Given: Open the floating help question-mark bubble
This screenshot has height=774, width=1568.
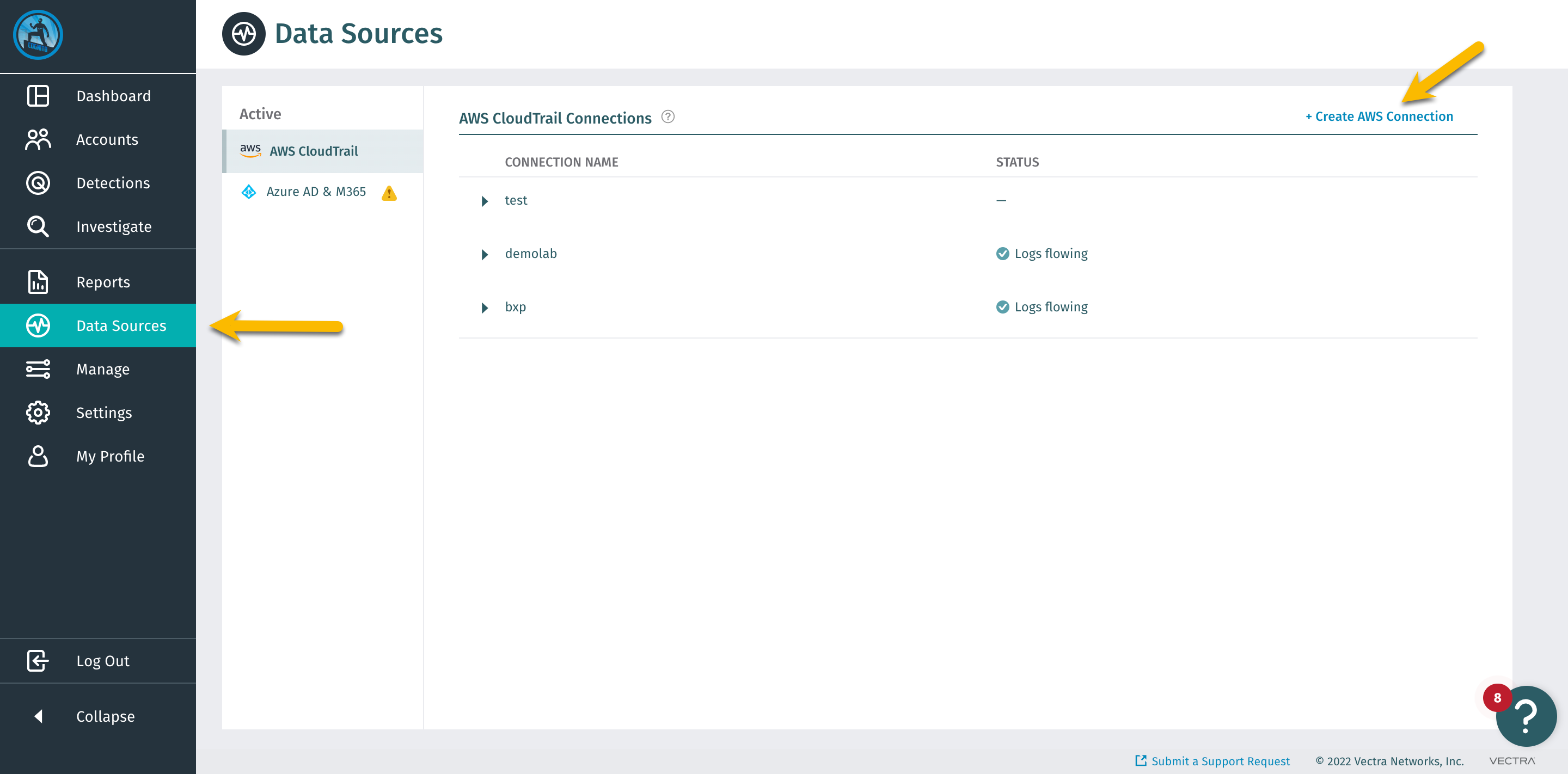Looking at the screenshot, I should click(x=1526, y=716).
